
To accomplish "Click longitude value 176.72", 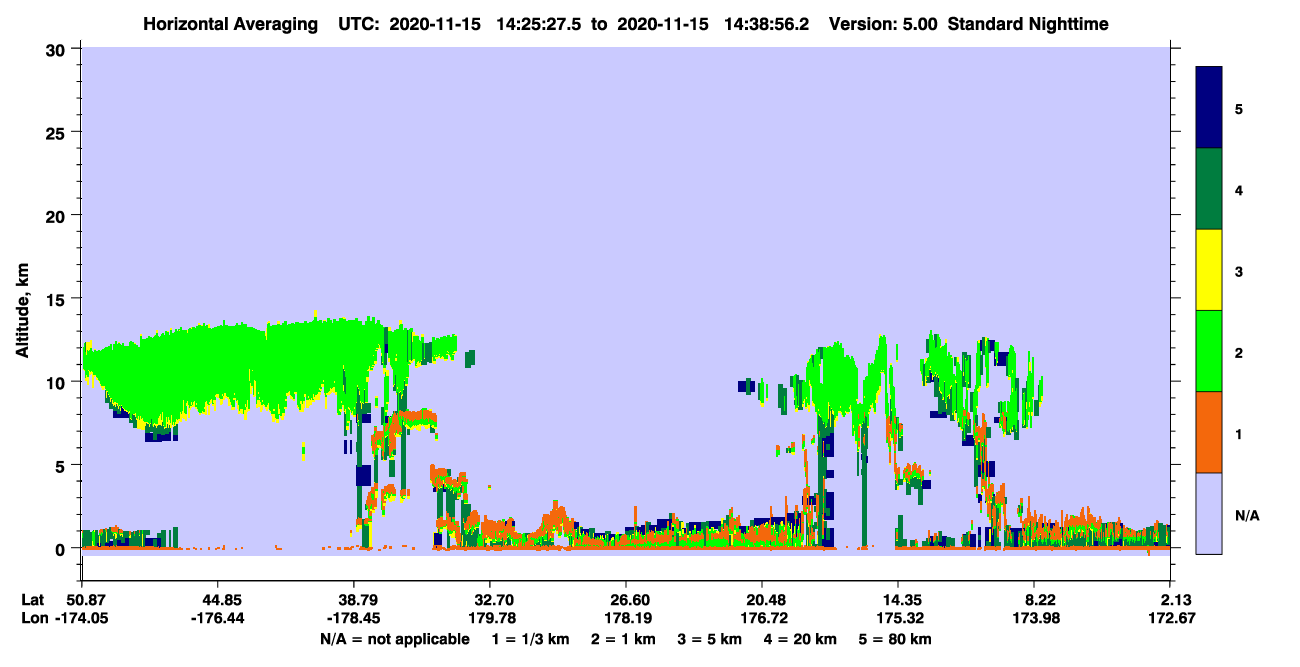I will pos(762,618).
